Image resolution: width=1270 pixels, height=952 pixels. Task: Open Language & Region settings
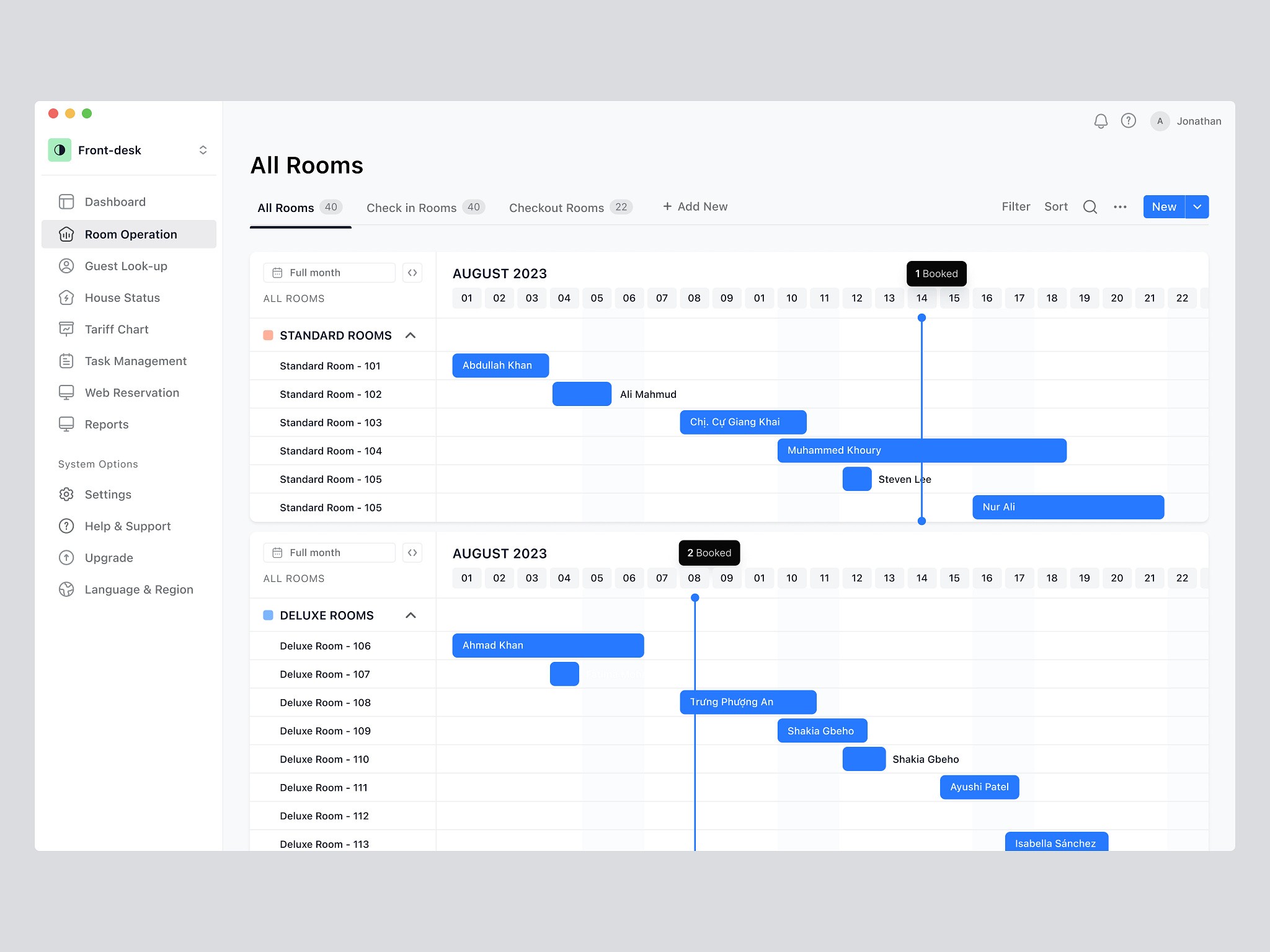pos(138,589)
